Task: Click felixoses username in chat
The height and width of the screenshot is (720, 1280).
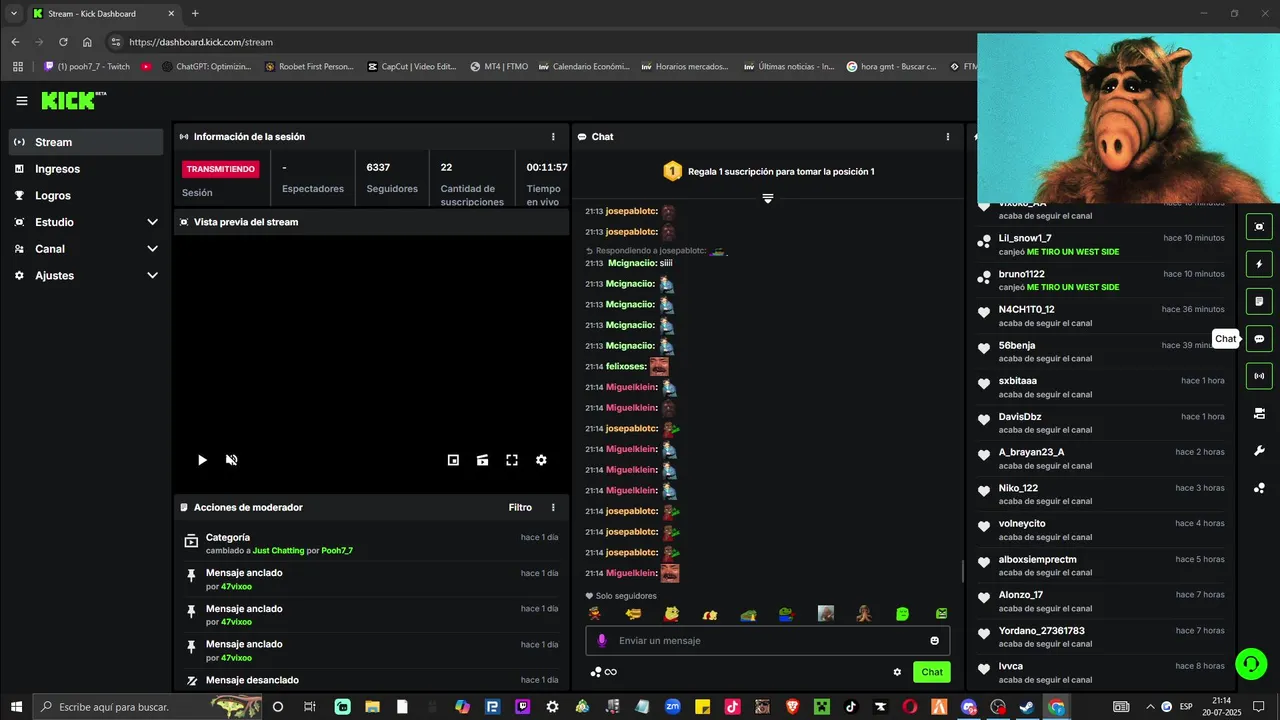Action: (626, 367)
